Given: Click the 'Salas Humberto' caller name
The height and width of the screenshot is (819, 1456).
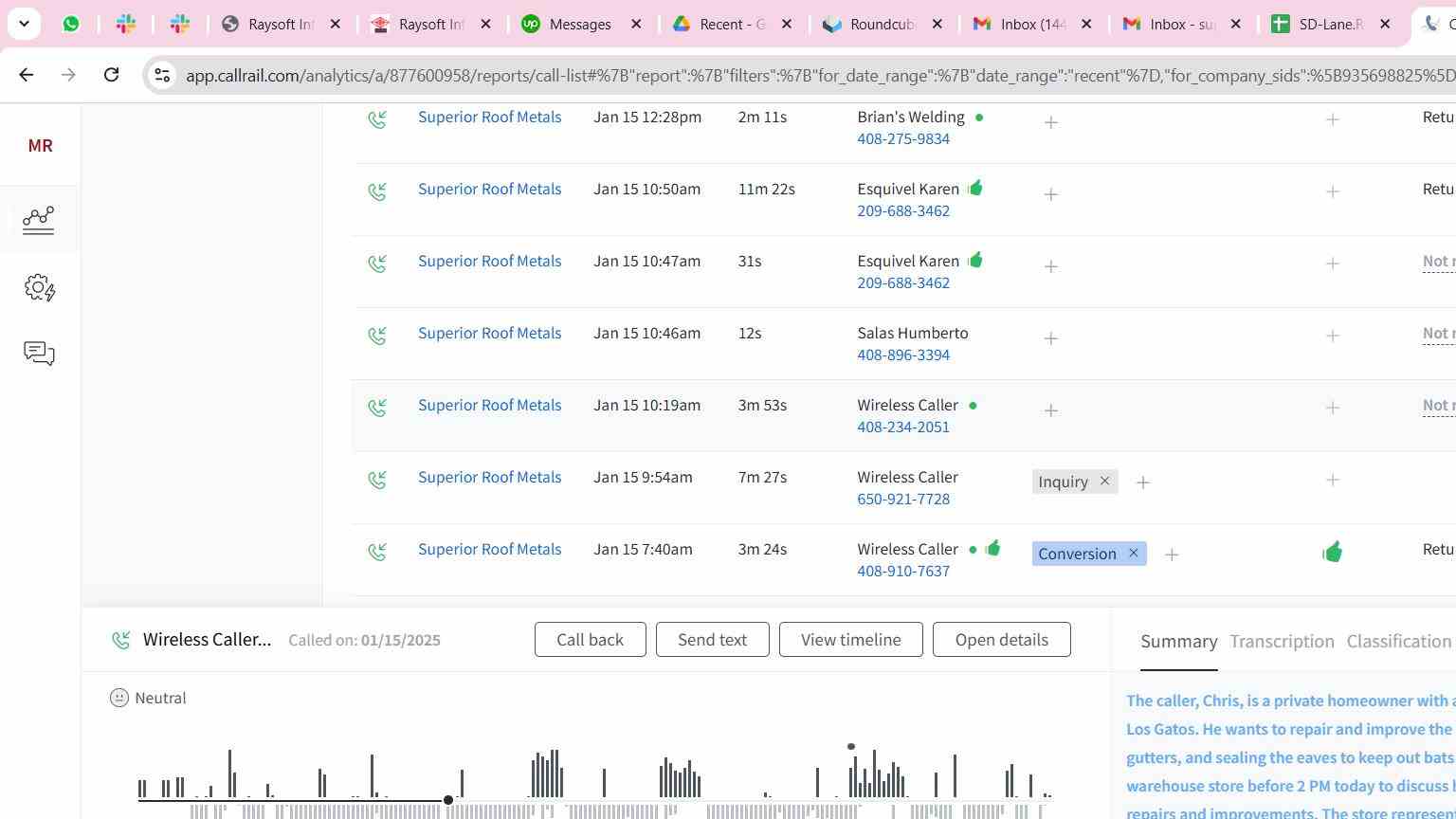Looking at the screenshot, I should click(x=913, y=334).
